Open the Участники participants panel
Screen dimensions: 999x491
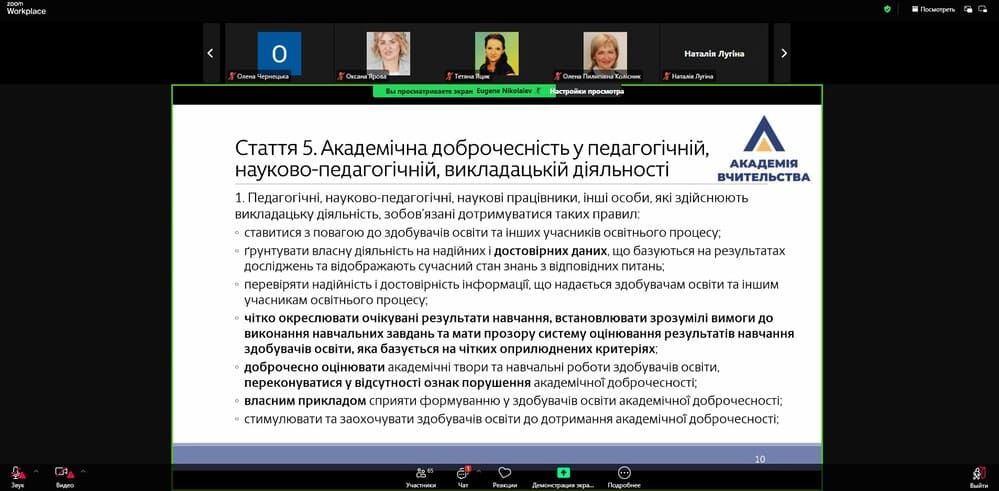pos(420,474)
